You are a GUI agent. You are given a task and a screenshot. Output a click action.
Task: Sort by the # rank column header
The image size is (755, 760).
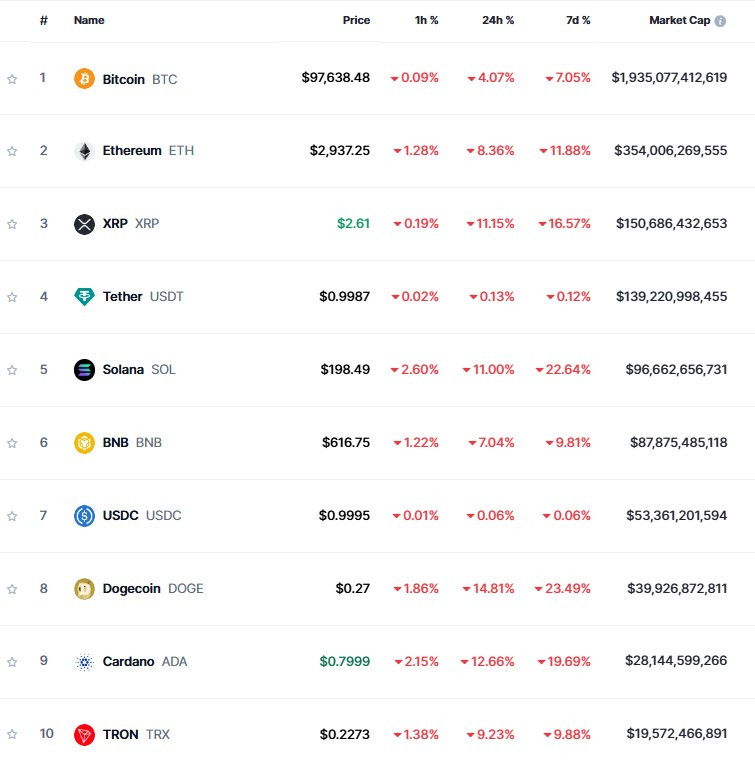pos(43,20)
